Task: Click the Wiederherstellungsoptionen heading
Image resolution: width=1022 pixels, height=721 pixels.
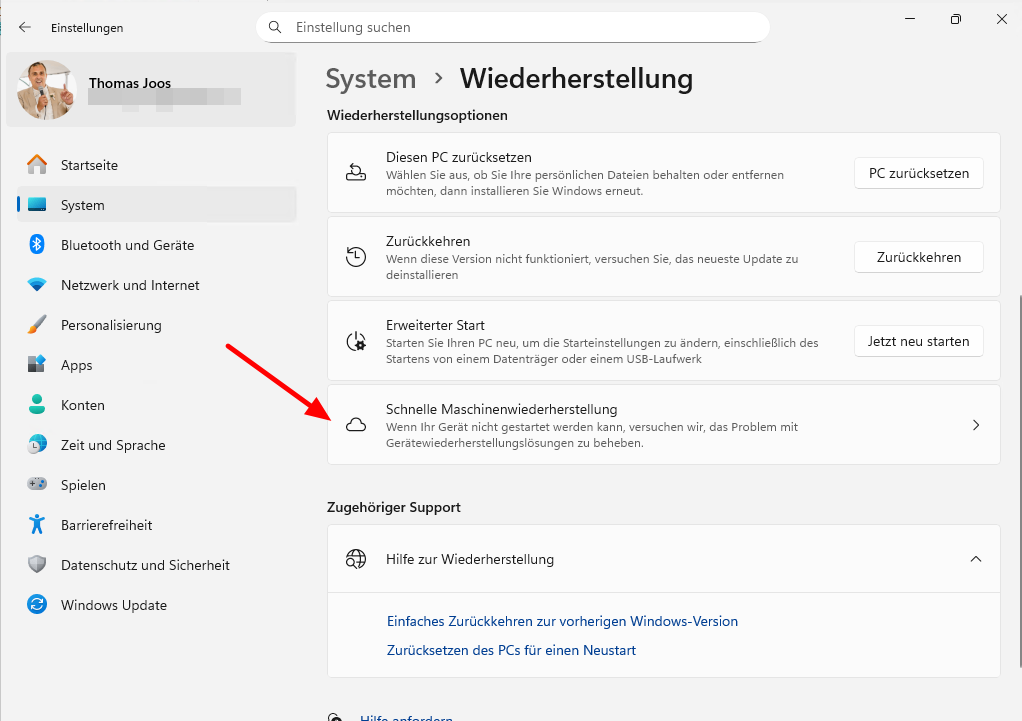Action: point(417,115)
